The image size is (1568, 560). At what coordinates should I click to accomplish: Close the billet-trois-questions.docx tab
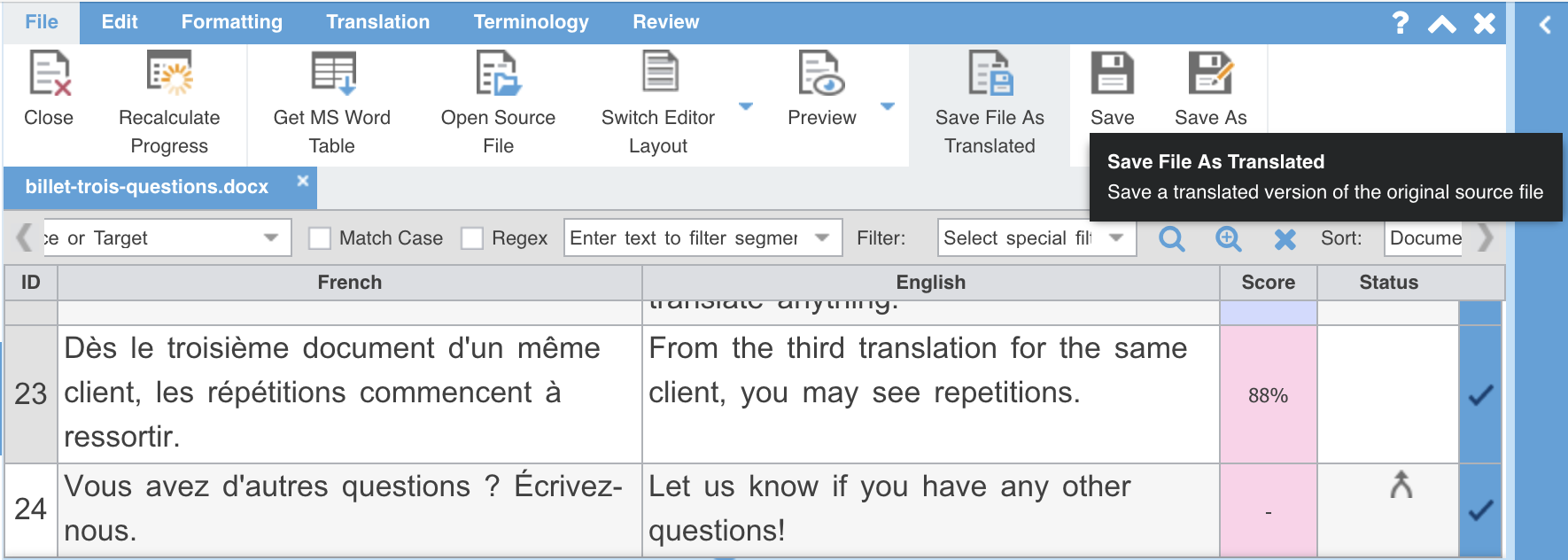coord(303,181)
